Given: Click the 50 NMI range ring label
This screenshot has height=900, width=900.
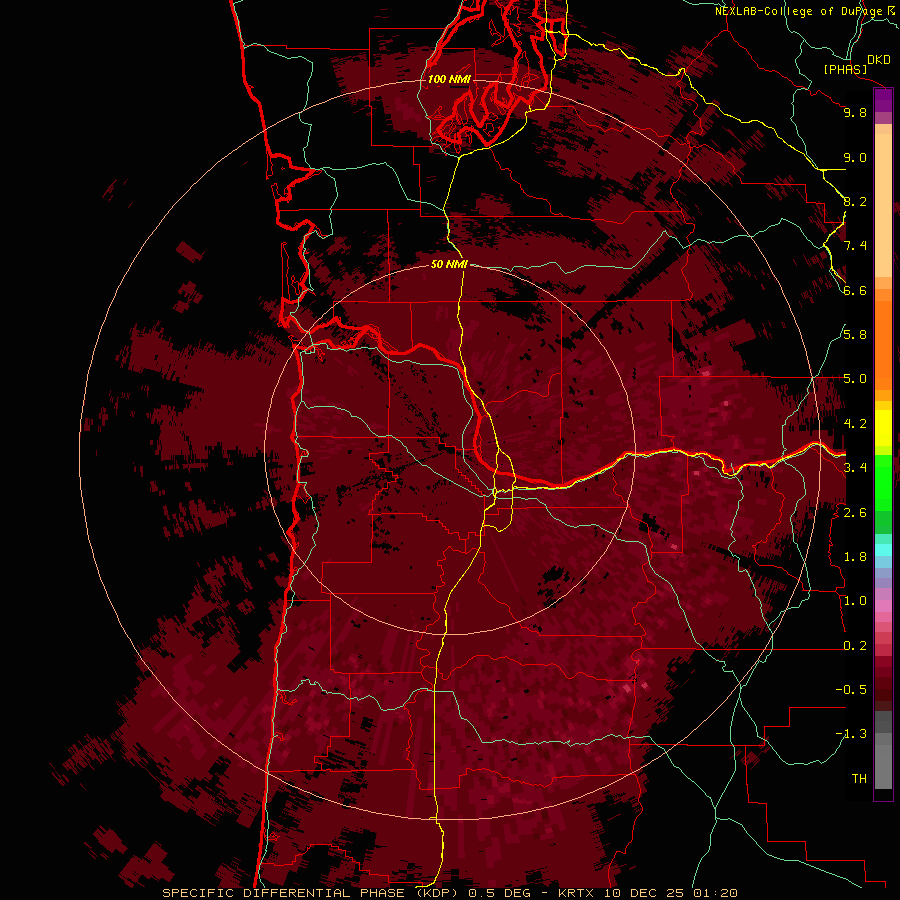Looking at the screenshot, I should (449, 264).
